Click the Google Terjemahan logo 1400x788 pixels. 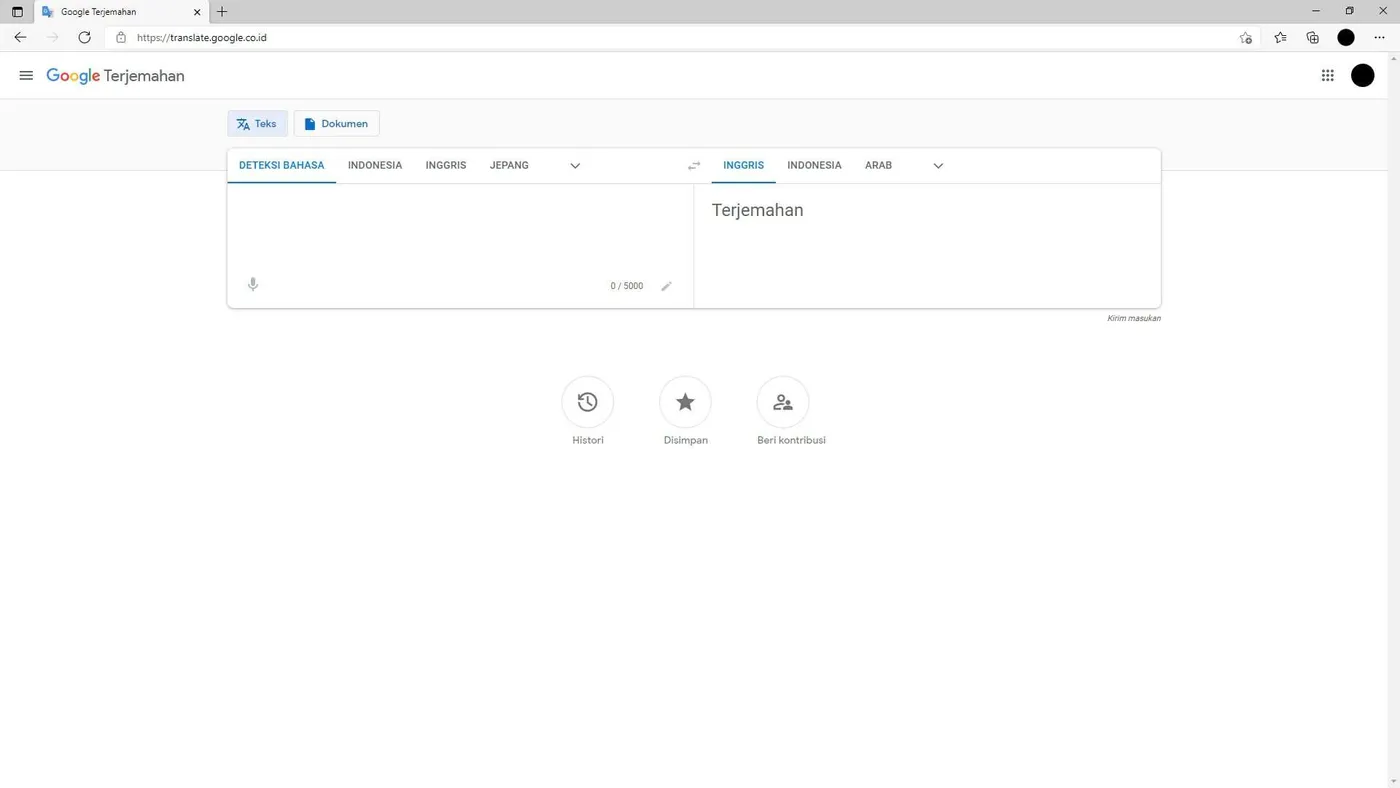[115, 76]
